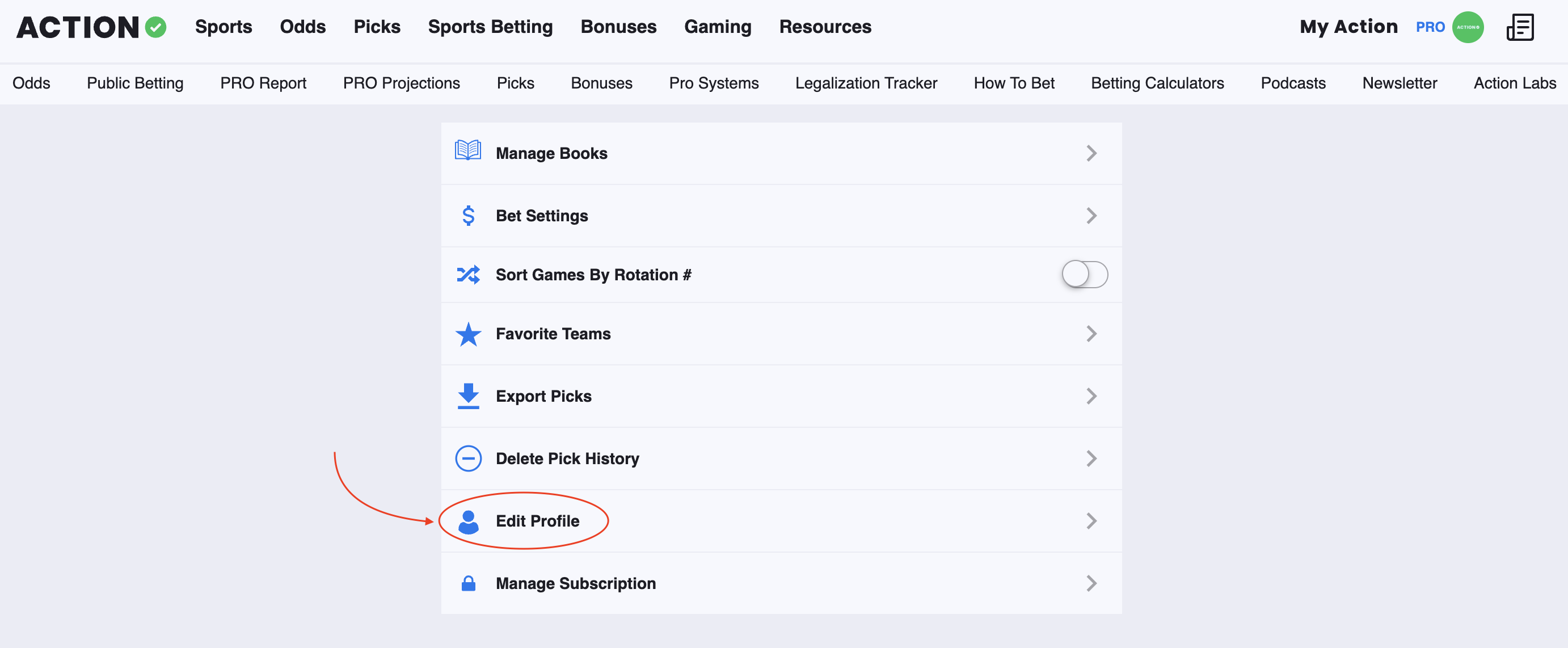Screen dimensions: 1568x648
Task: Open the Edit Profile label
Action: 537,521
